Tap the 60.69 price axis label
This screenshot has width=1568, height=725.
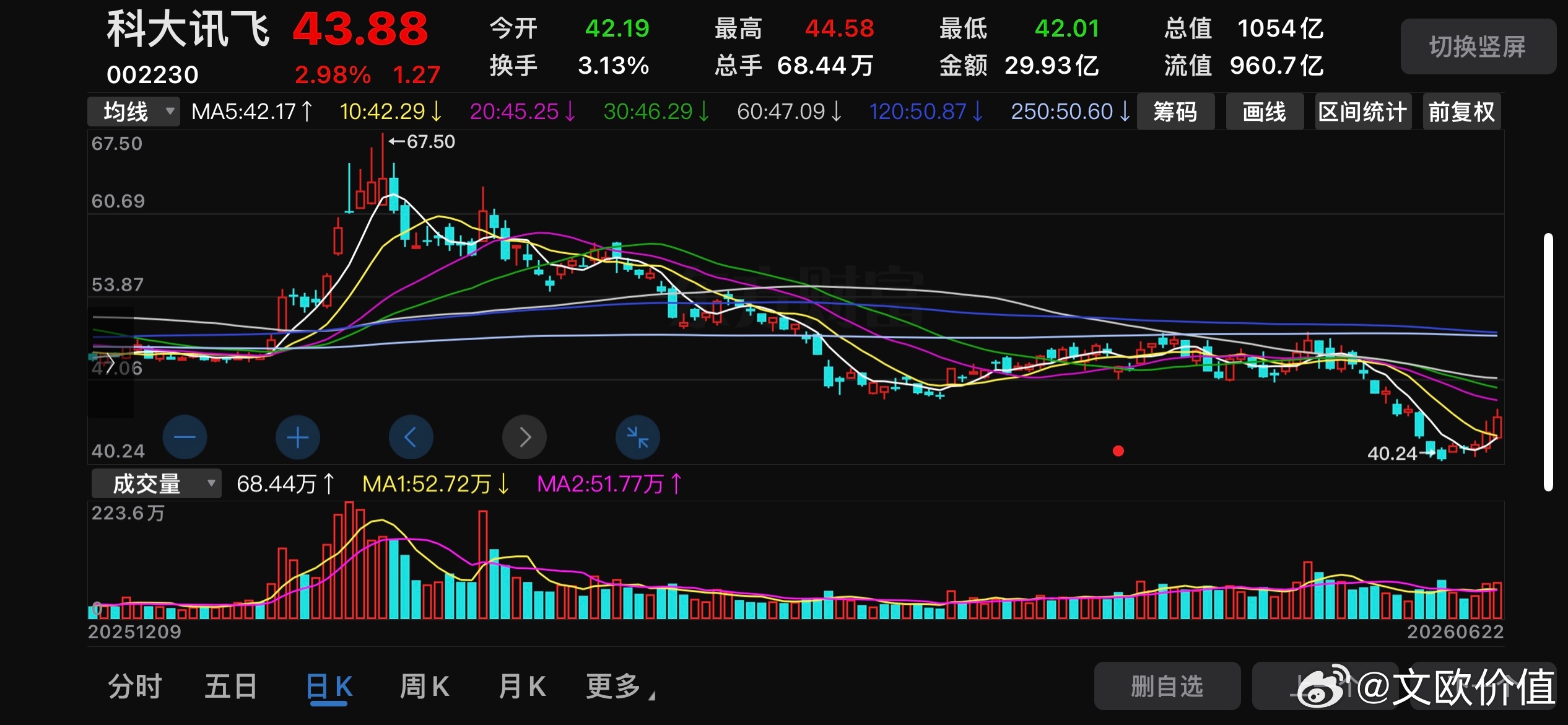(x=118, y=201)
